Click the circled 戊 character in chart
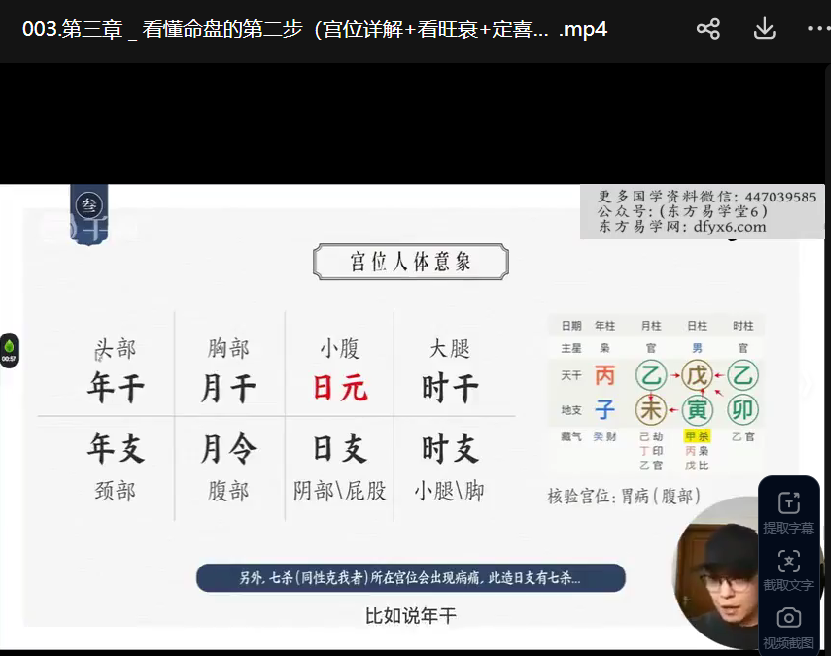Image resolution: width=831 pixels, height=656 pixels. [696, 376]
